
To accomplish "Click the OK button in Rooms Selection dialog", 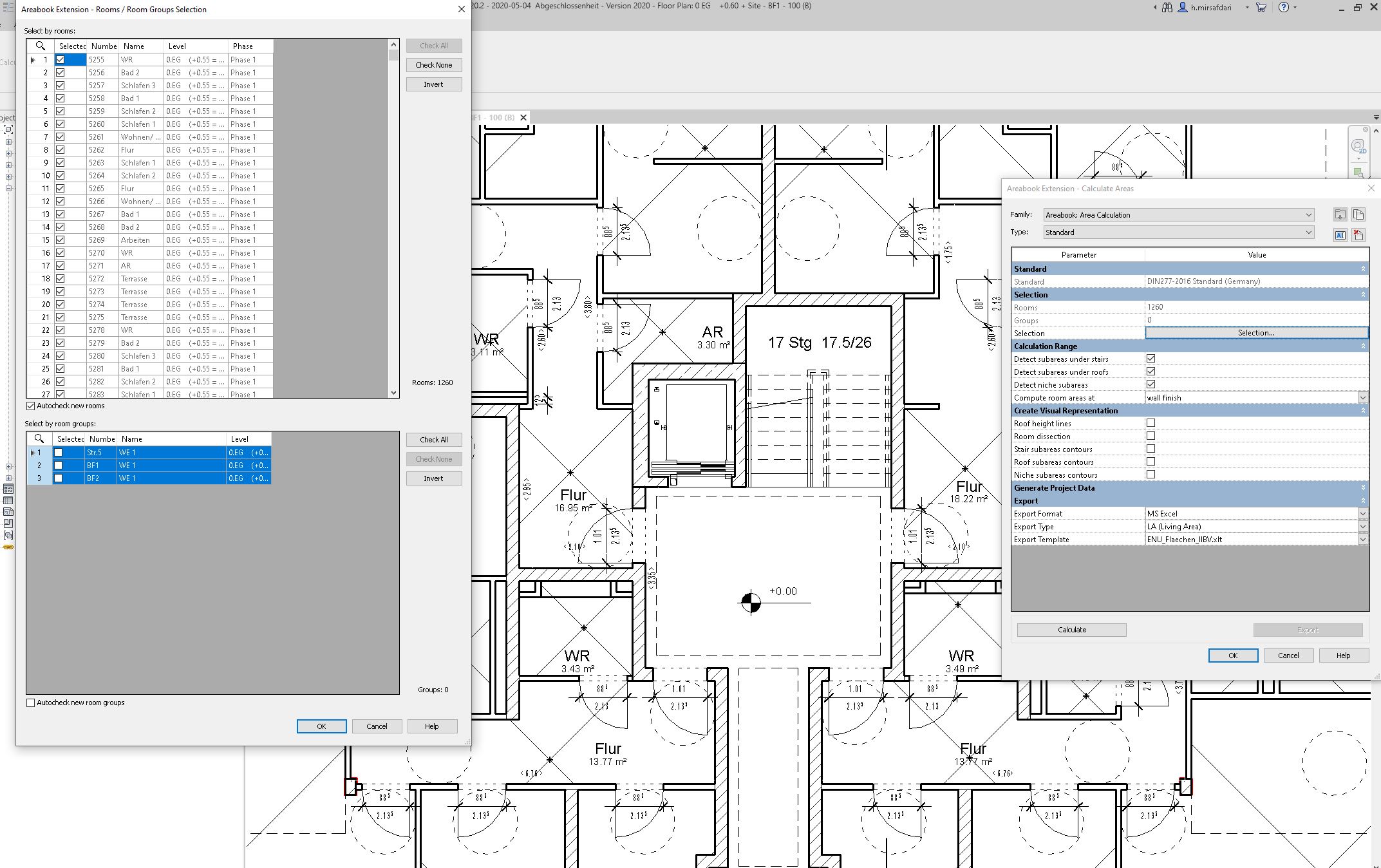I will tap(320, 725).
